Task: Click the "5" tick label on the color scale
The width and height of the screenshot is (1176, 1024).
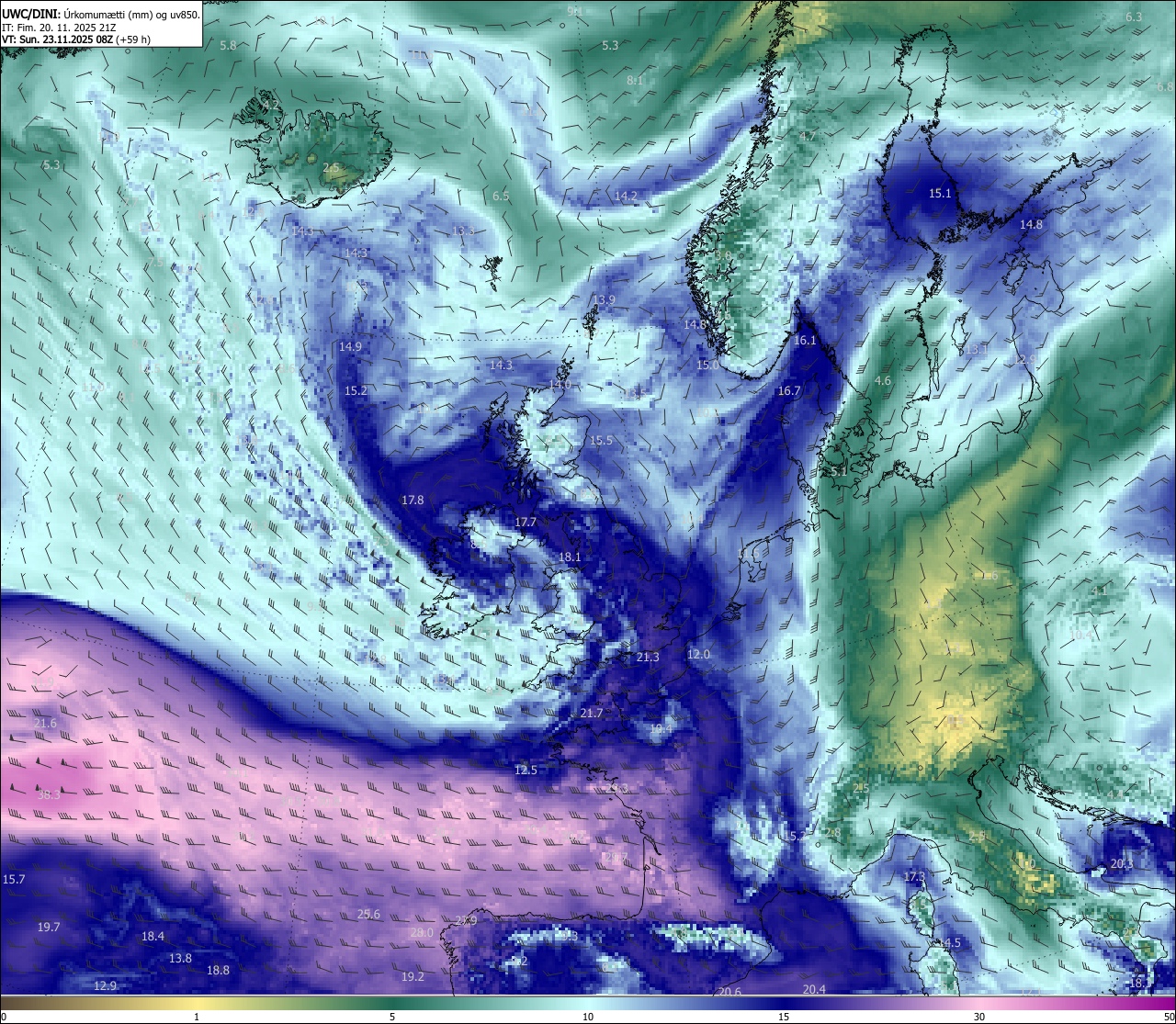Action: pos(392,1017)
